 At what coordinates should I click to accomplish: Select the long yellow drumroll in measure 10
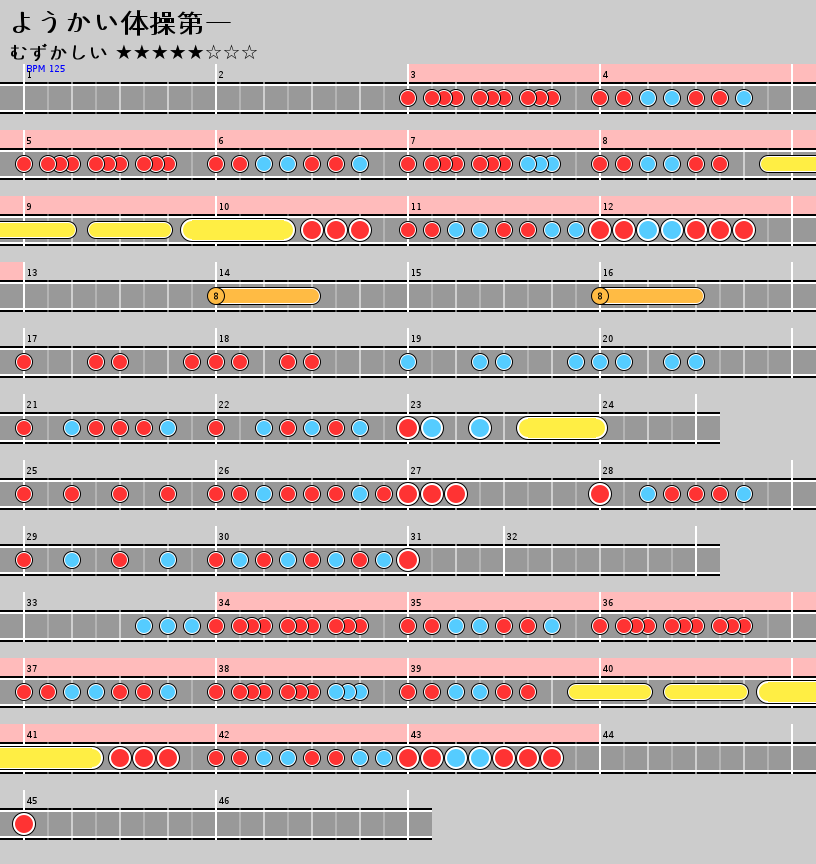[238, 230]
